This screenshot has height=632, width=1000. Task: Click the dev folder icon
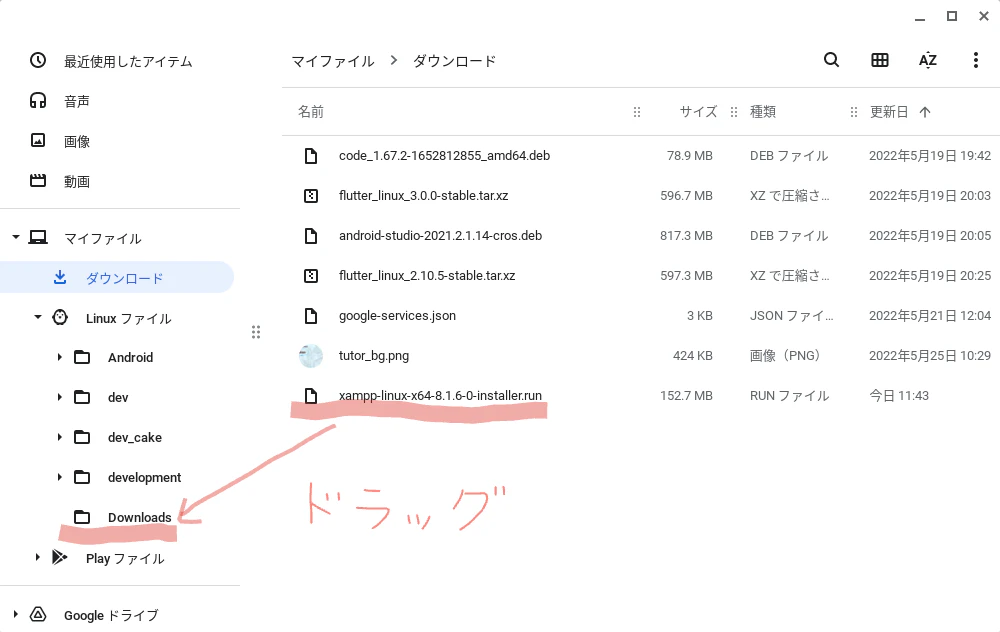coord(82,397)
